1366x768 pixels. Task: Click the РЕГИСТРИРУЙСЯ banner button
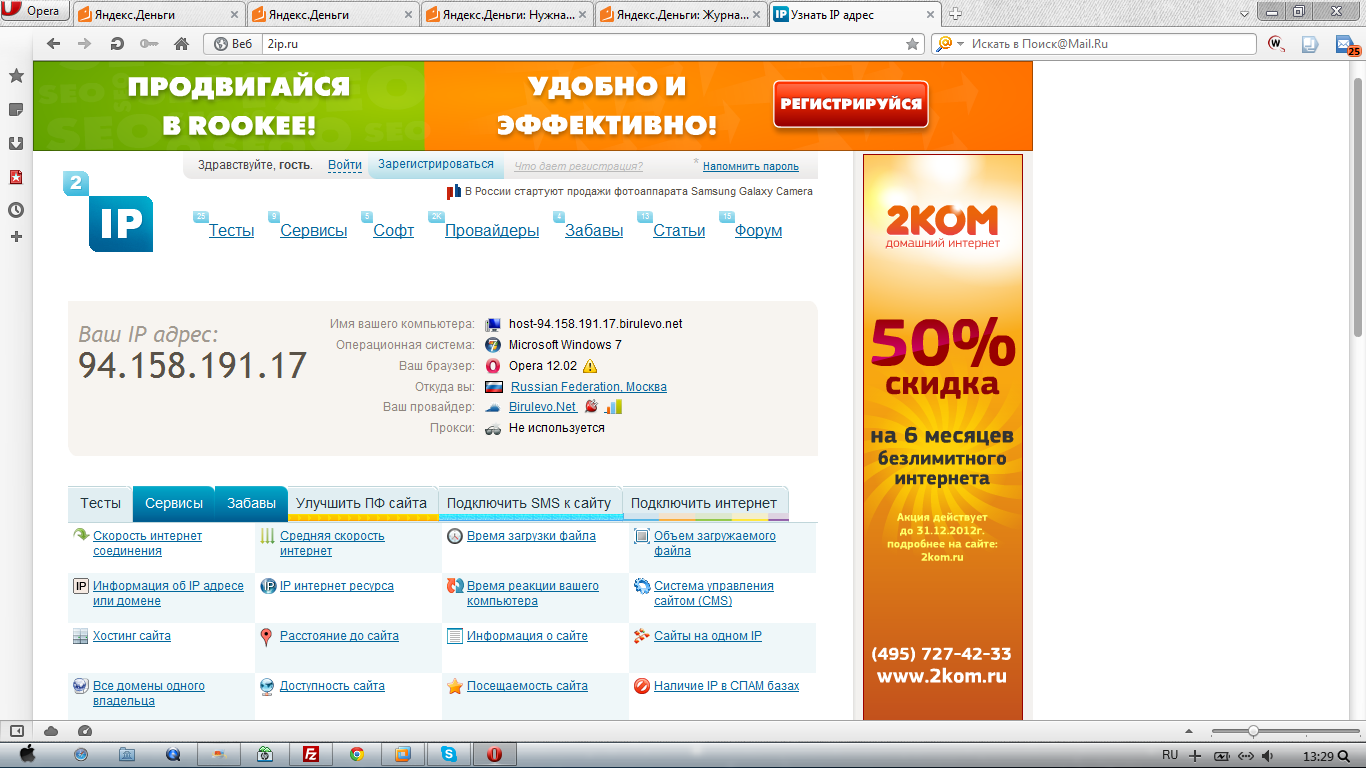[851, 104]
